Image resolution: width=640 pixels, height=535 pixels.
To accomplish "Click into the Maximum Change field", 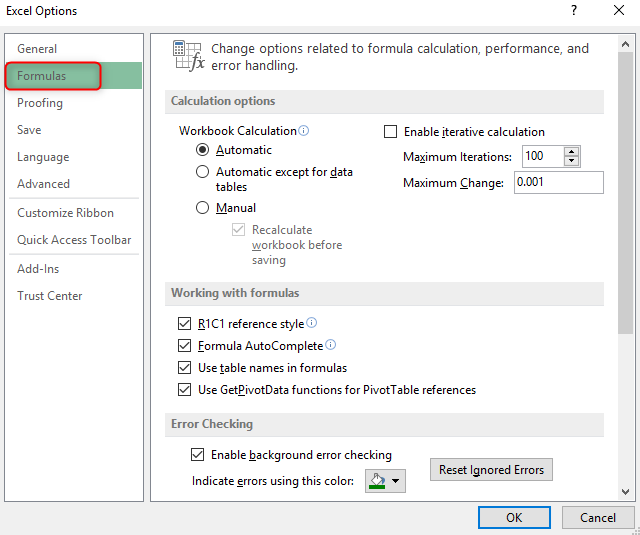I will [x=559, y=182].
